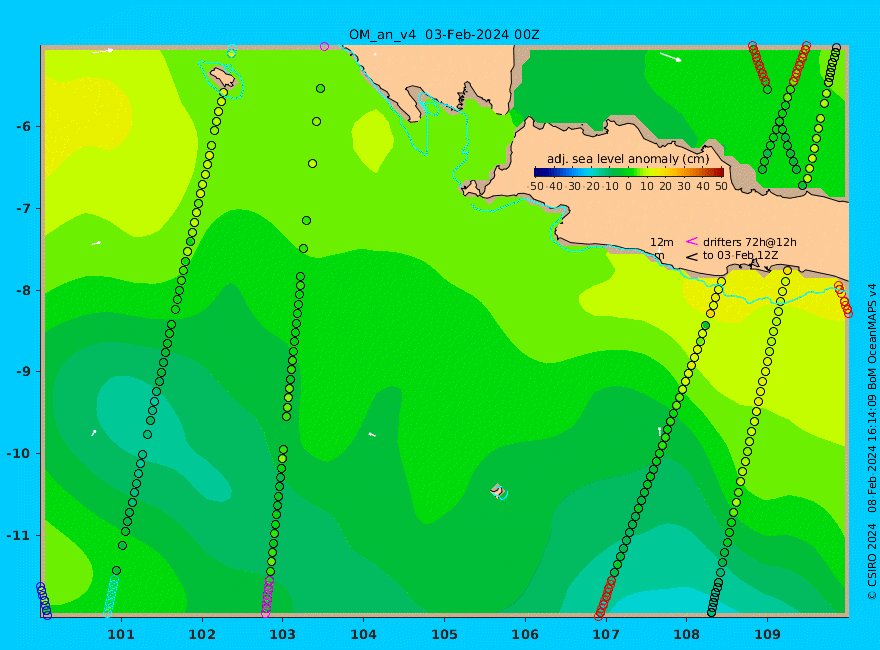The height and width of the screenshot is (650, 880).
Task: Click the blue circle cluster at bottom-left corner
Action: coord(44,601)
